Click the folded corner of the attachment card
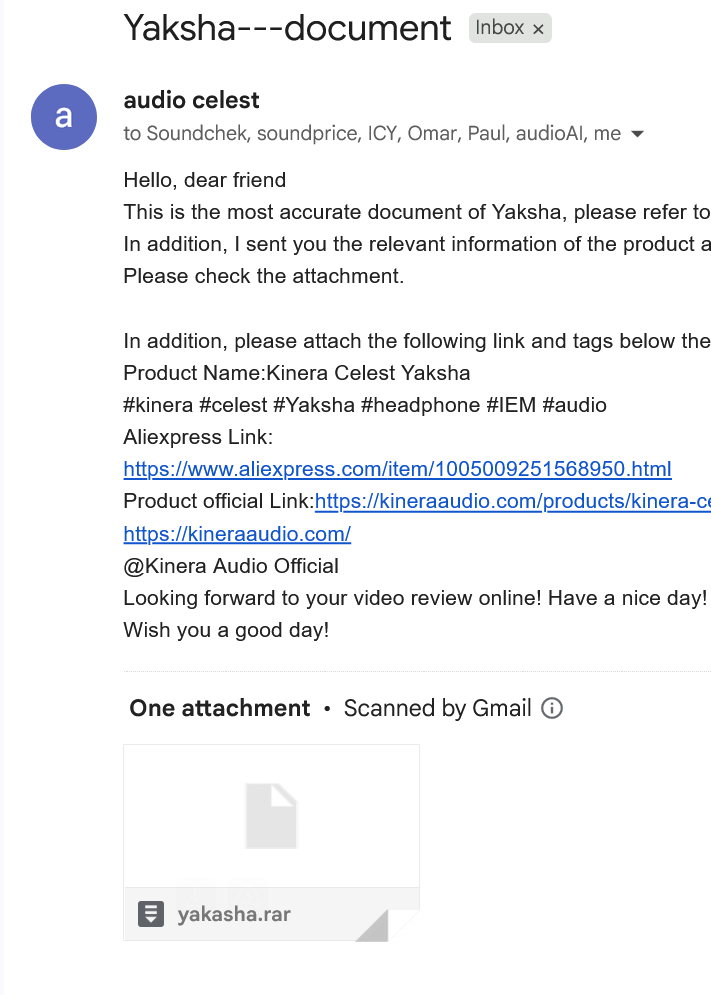 click(x=387, y=925)
